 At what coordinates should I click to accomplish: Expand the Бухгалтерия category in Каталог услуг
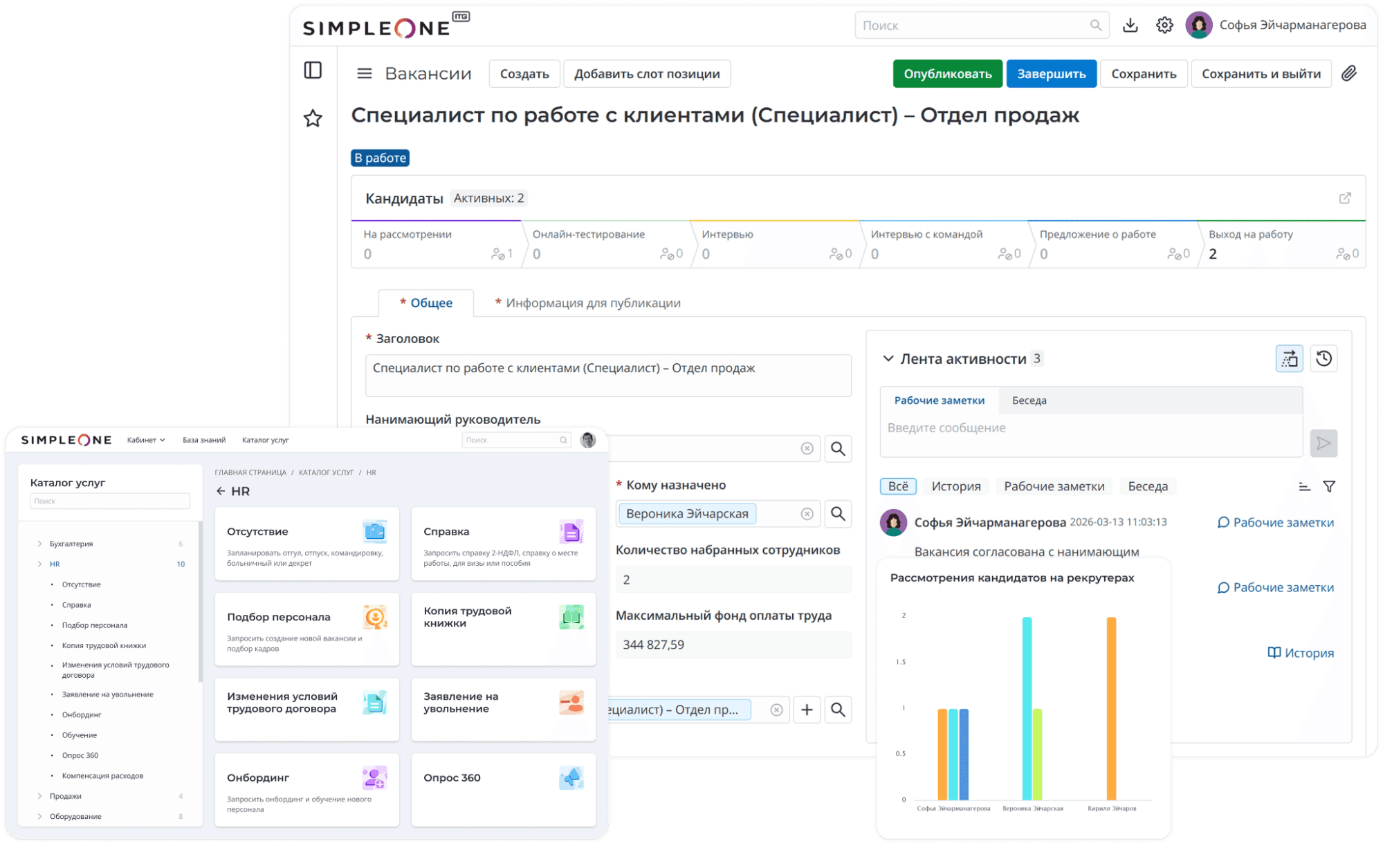(39, 544)
